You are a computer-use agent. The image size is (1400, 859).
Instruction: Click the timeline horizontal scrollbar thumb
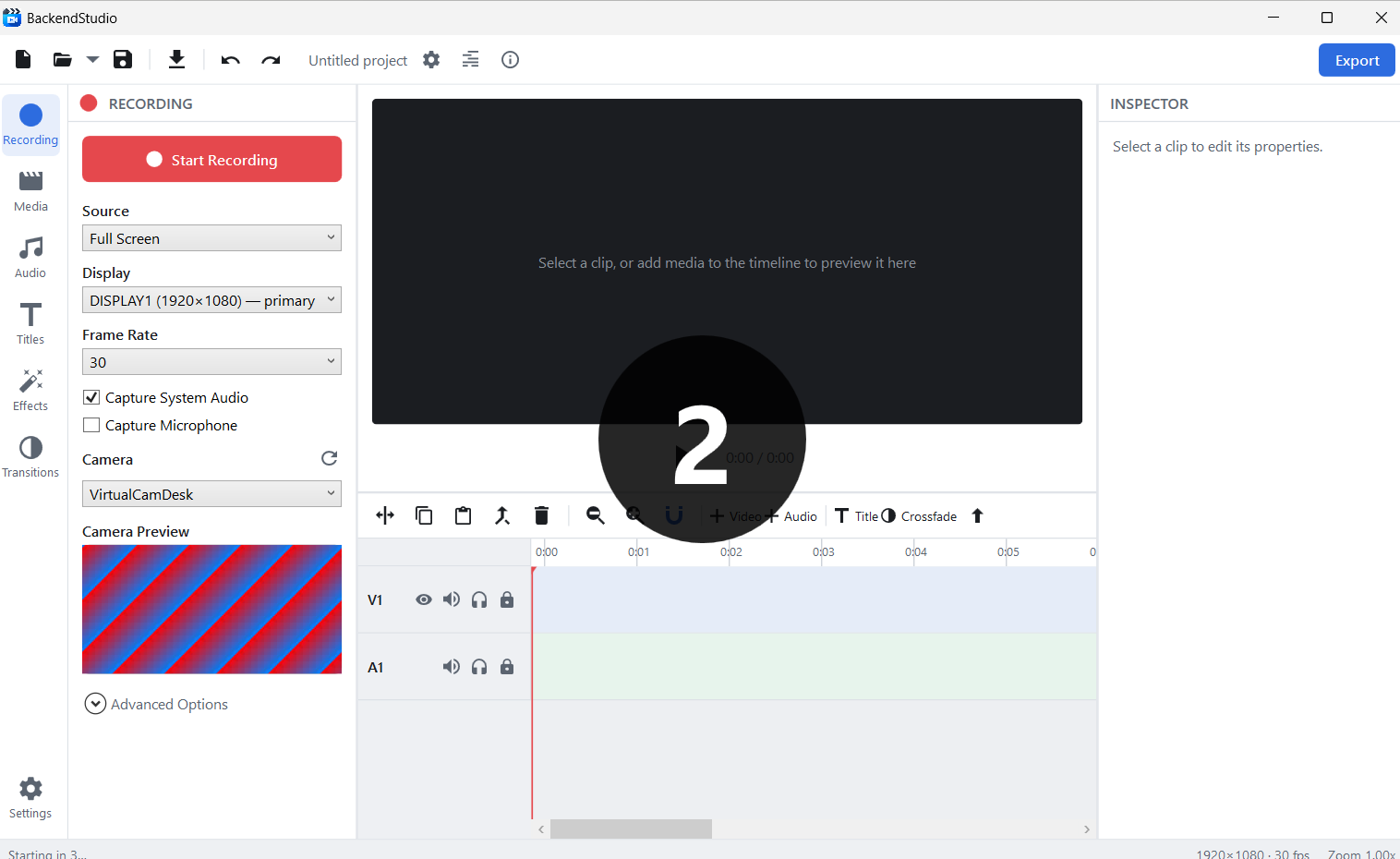tap(631, 829)
